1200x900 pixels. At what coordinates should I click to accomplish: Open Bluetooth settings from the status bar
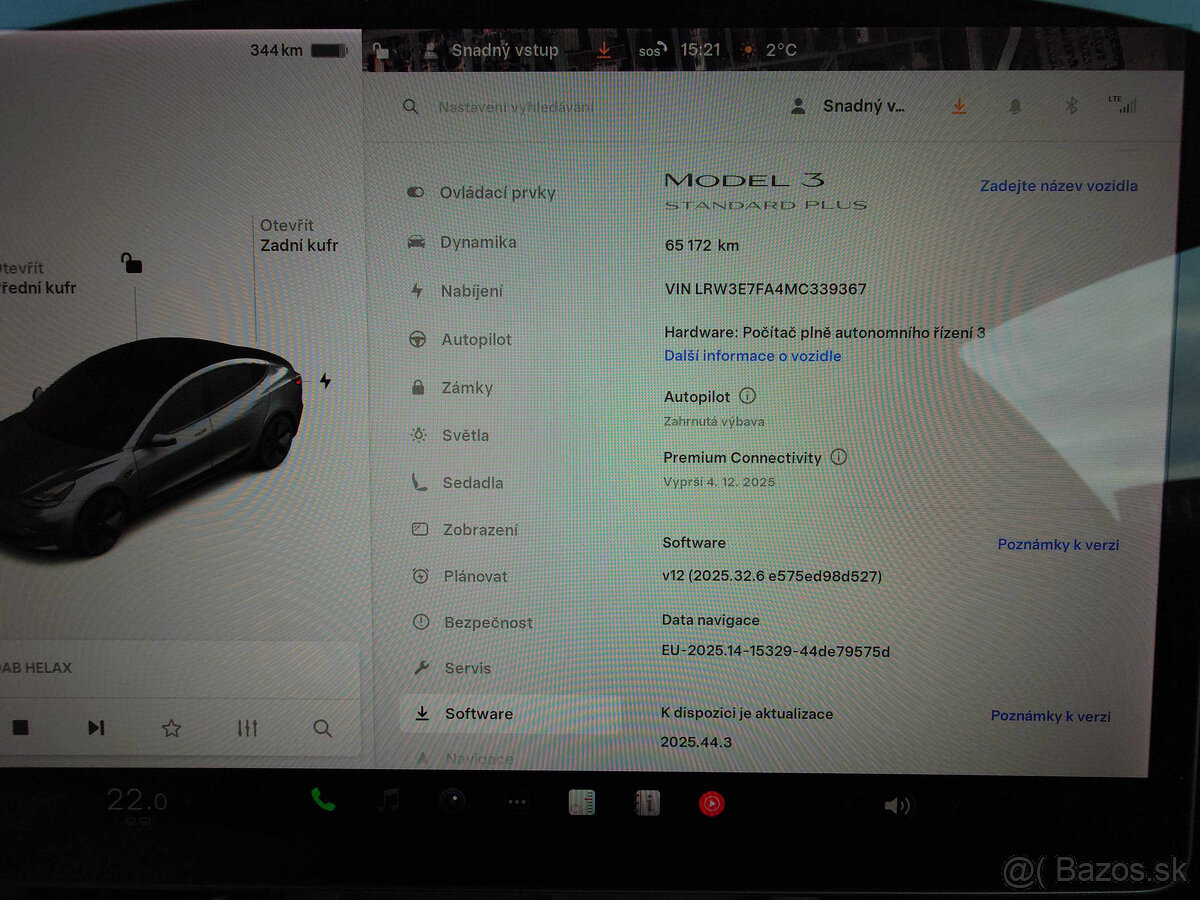click(1073, 105)
